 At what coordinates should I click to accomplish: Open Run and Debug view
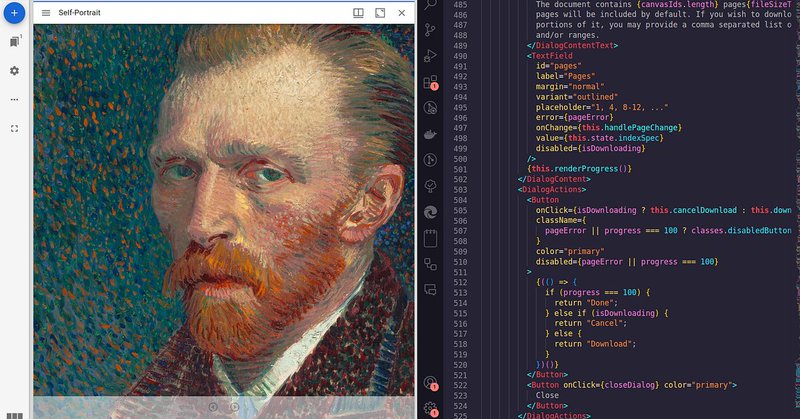coord(431,56)
